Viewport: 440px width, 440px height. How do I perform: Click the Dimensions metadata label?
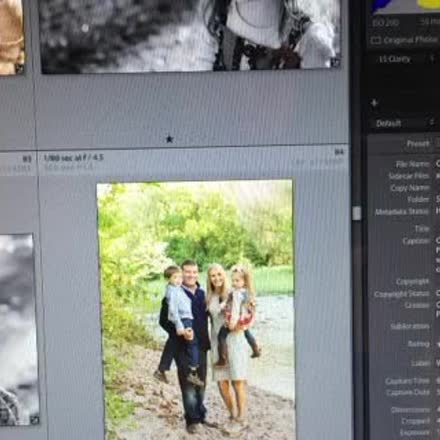point(410,410)
